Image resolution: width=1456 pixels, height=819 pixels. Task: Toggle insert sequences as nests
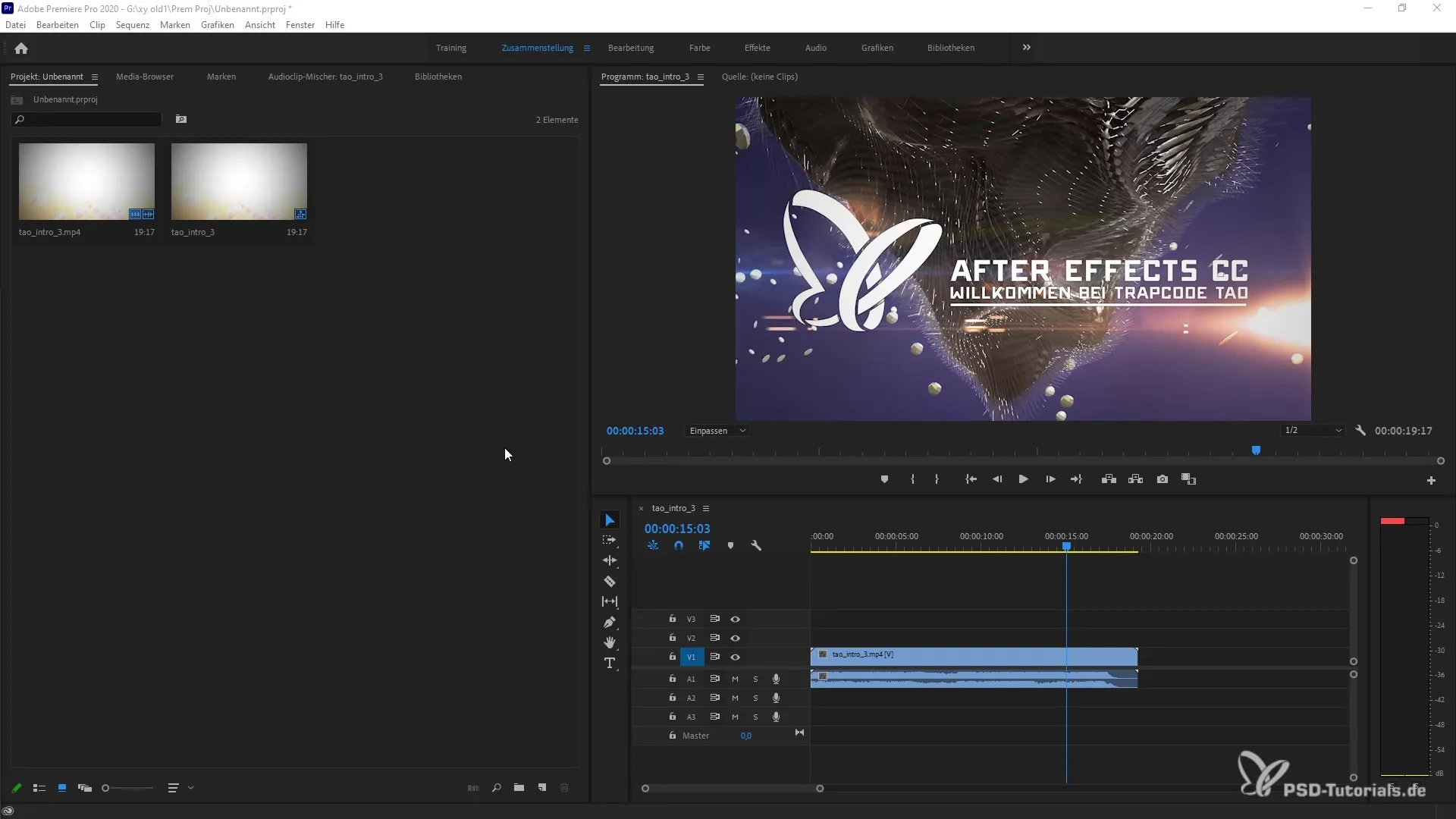point(653,546)
